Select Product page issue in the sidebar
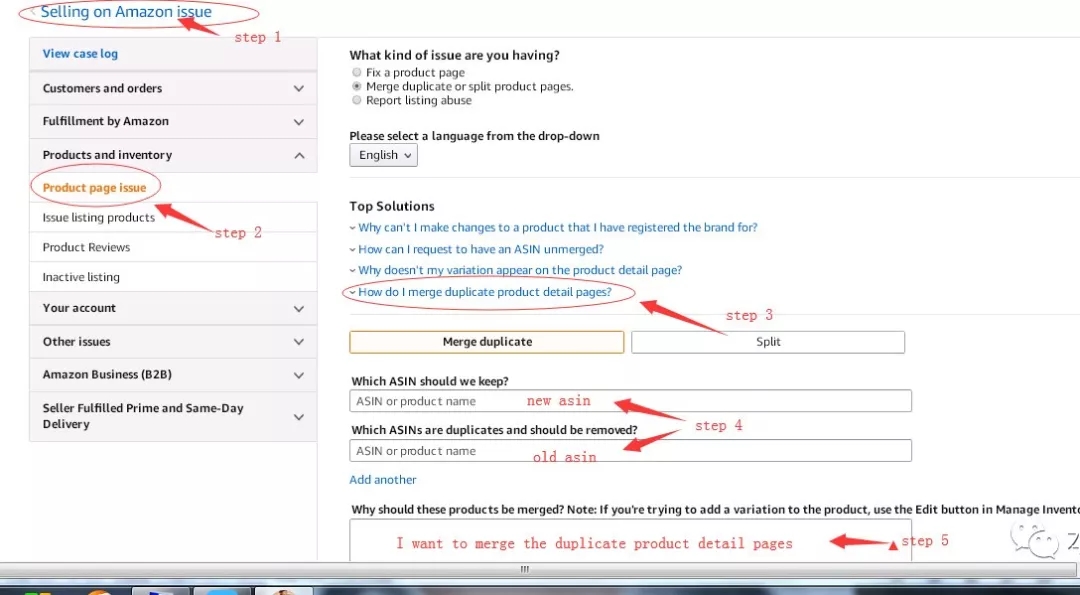This screenshot has width=1080, height=595. (x=94, y=187)
